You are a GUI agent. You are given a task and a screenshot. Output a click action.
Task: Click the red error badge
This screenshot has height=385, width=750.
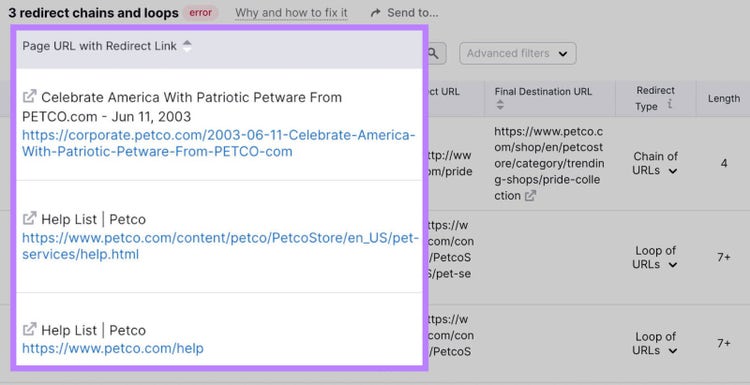(x=200, y=13)
